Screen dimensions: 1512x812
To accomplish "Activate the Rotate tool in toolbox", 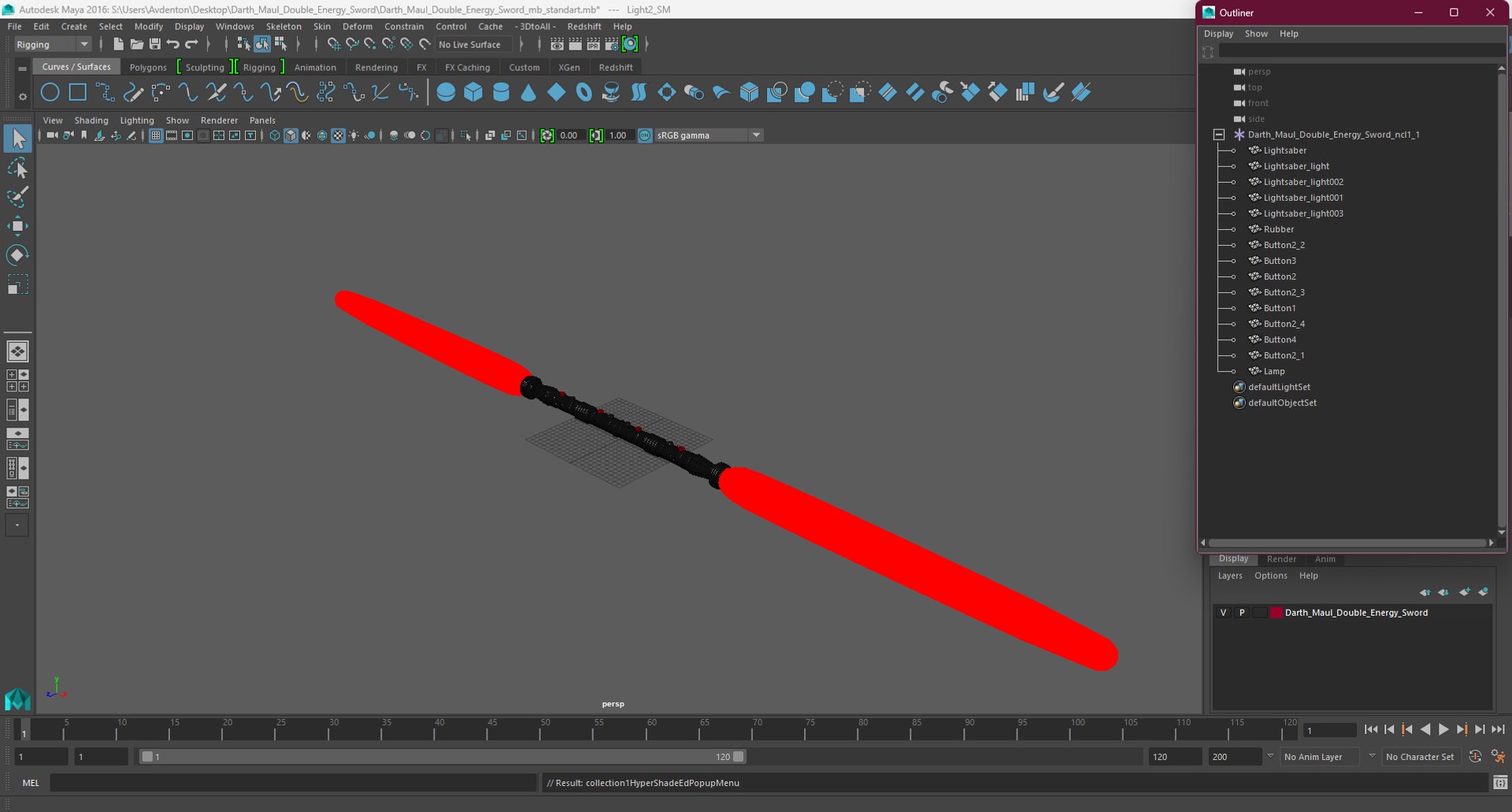I will click(17, 254).
